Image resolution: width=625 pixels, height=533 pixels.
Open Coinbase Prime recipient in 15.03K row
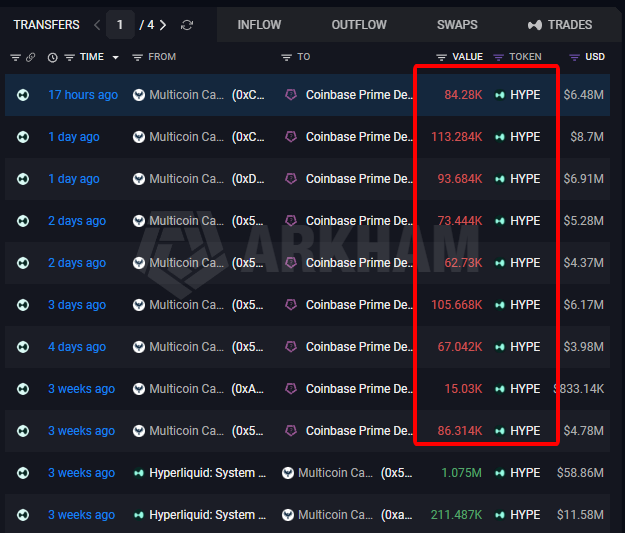(359, 389)
